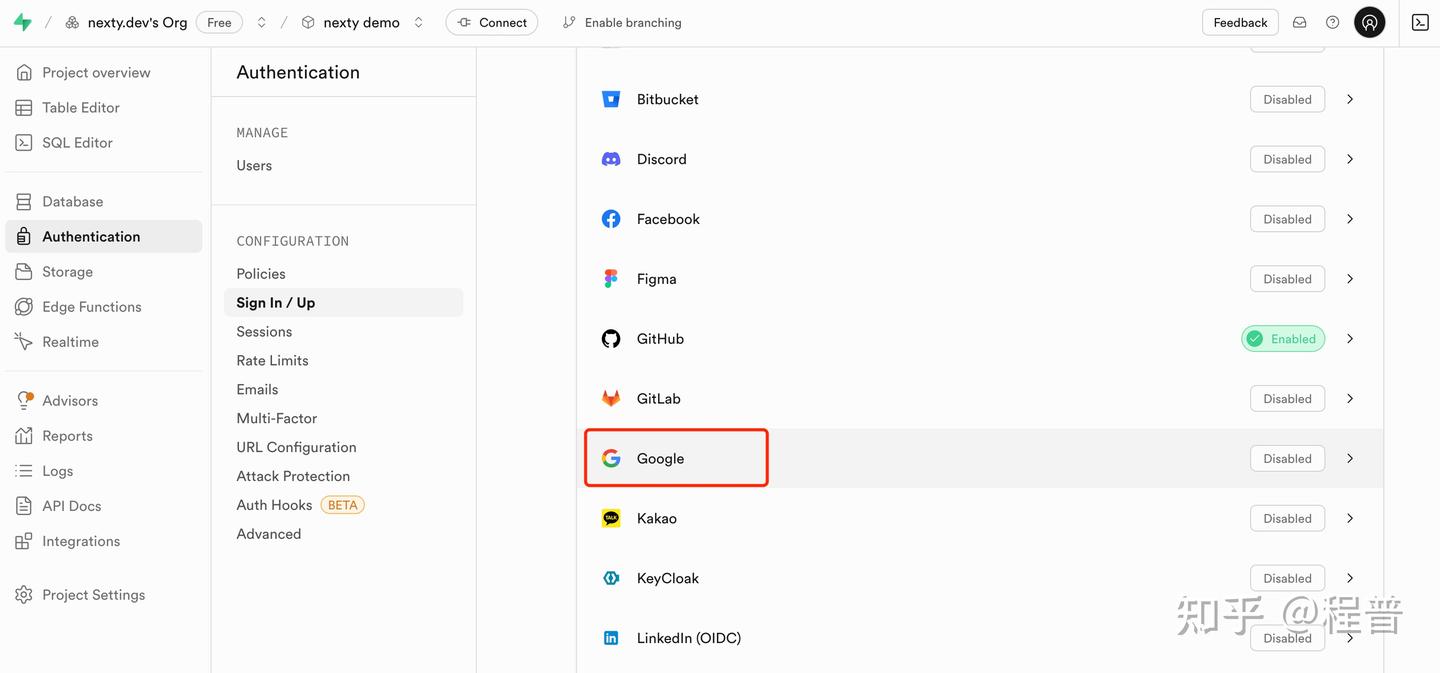Click the GitHub Enabled status badge

tap(1283, 339)
